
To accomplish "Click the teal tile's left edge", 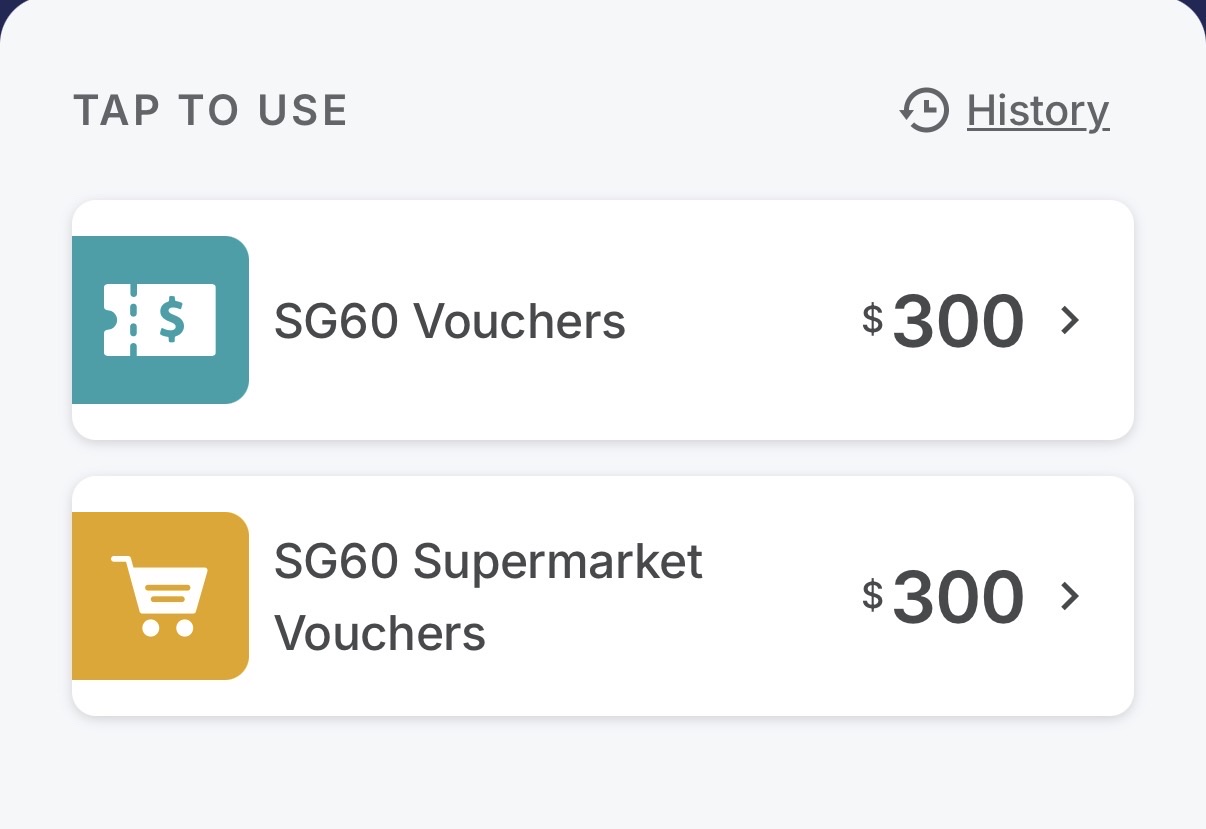I will coord(80,320).
